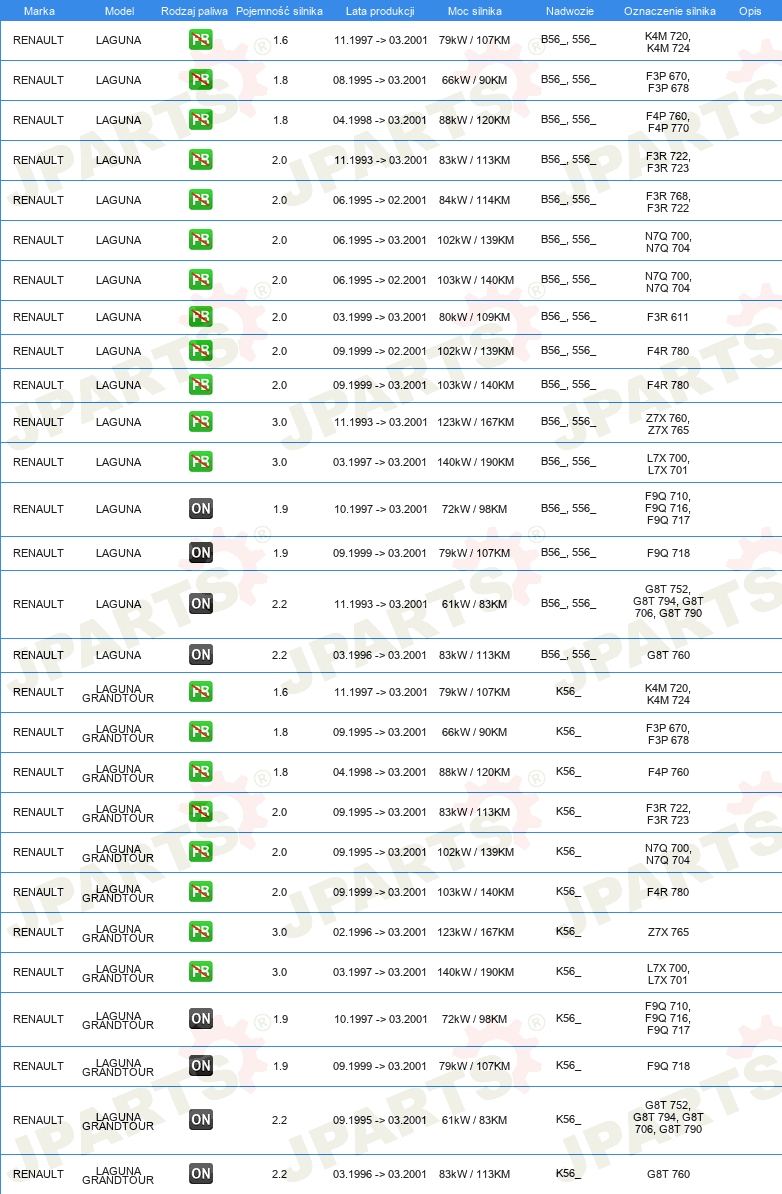782x1194 pixels.
Task: Click the ON icon for Grandtour K56_ G8T 760
Action: click(201, 1174)
